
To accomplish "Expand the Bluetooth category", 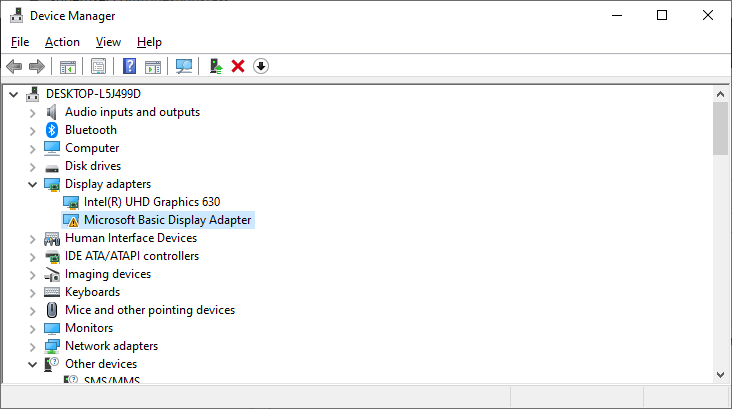I will [x=33, y=130].
